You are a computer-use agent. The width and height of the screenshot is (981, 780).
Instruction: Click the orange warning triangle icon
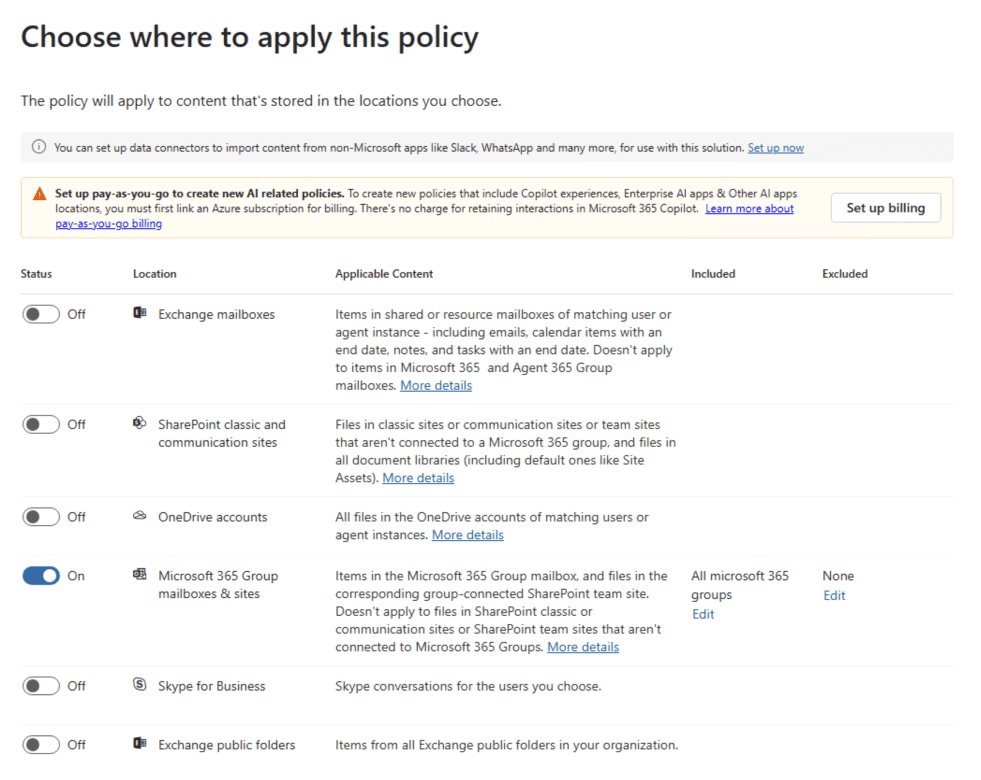point(39,194)
